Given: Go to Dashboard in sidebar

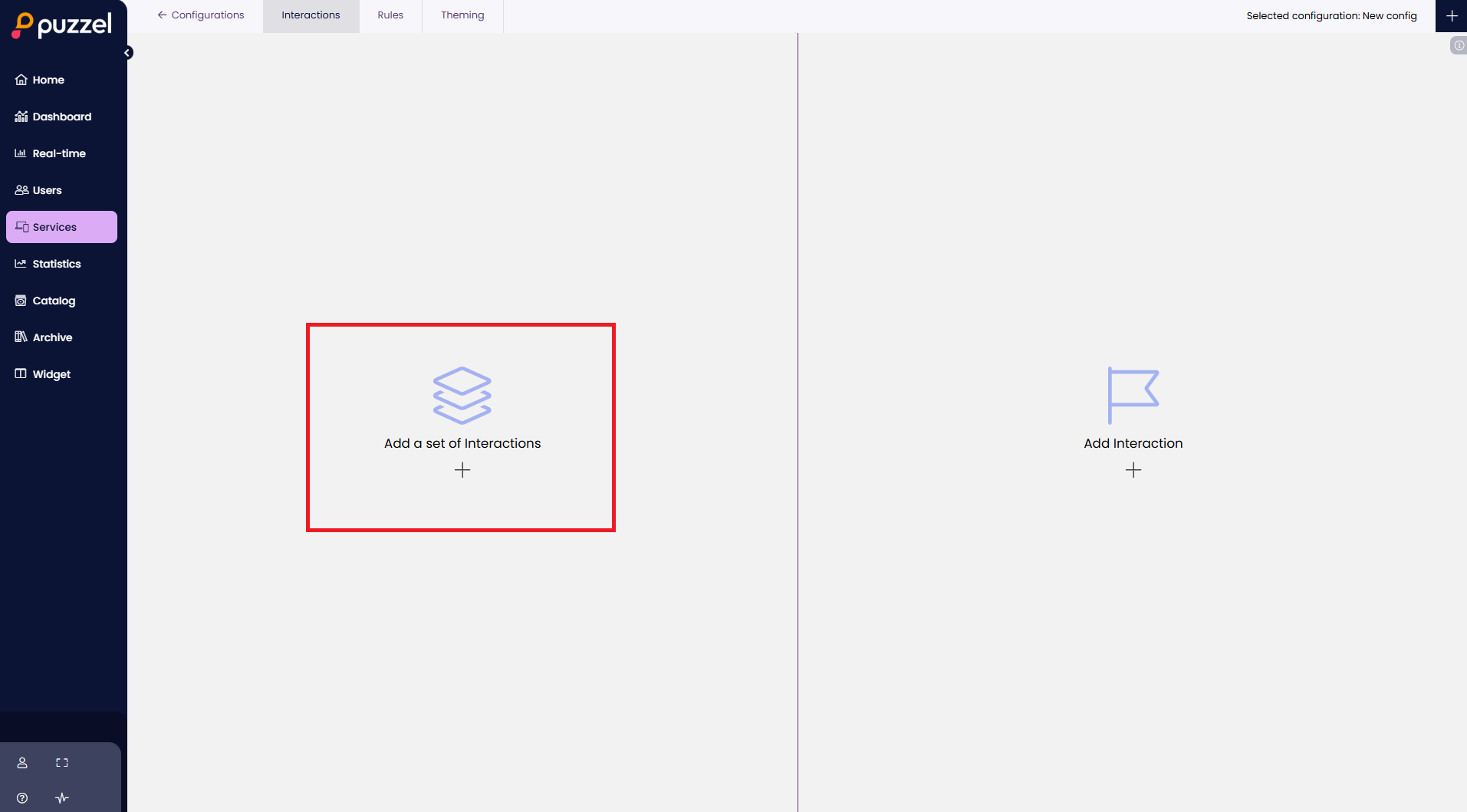Looking at the screenshot, I should point(61,117).
